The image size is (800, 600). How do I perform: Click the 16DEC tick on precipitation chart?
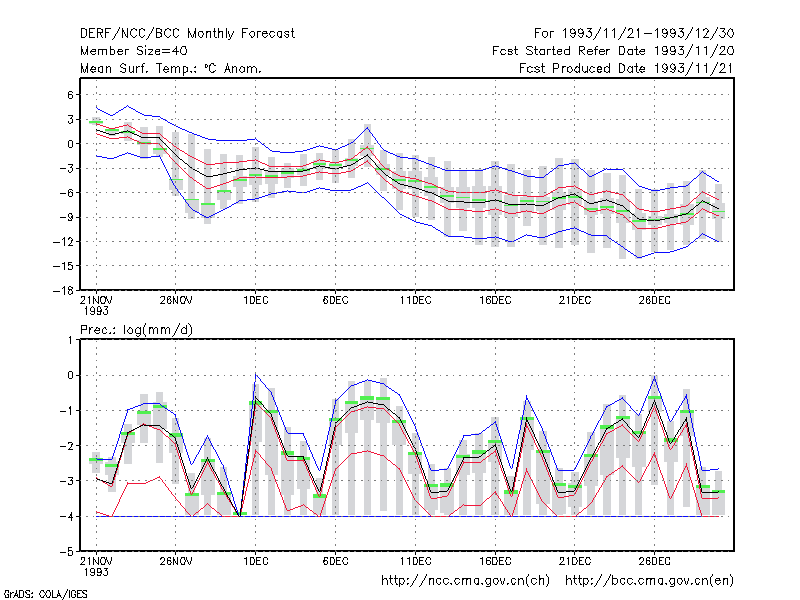point(495,561)
